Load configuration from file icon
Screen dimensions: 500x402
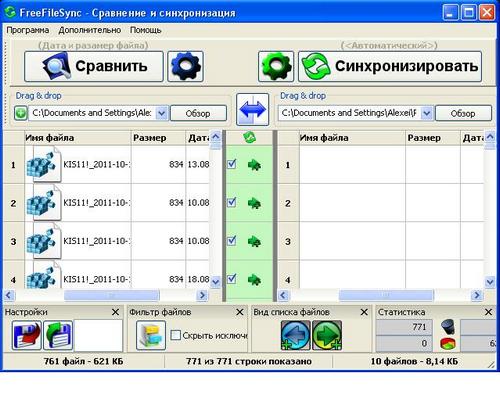58,335
